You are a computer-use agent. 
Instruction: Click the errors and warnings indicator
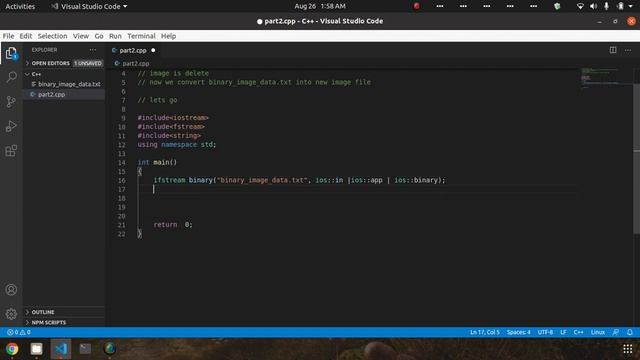[x=19, y=332]
